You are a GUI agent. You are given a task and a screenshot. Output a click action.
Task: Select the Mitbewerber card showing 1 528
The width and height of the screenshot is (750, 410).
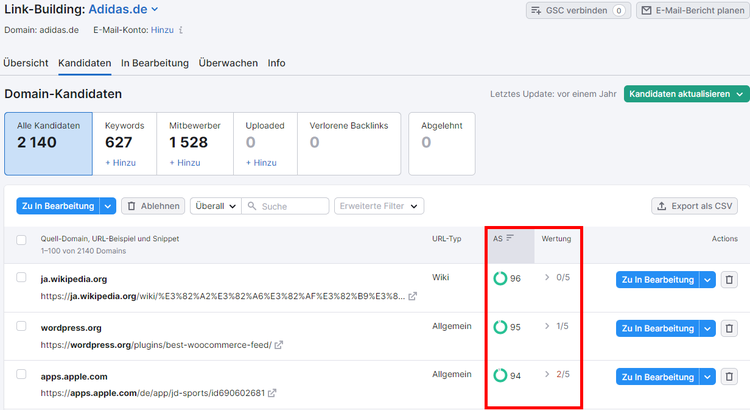pyautogui.click(x=195, y=144)
